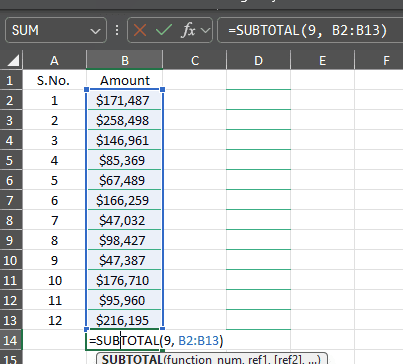The width and height of the screenshot is (403, 364).
Task: Click cell with $98,427
Action: pos(125,240)
